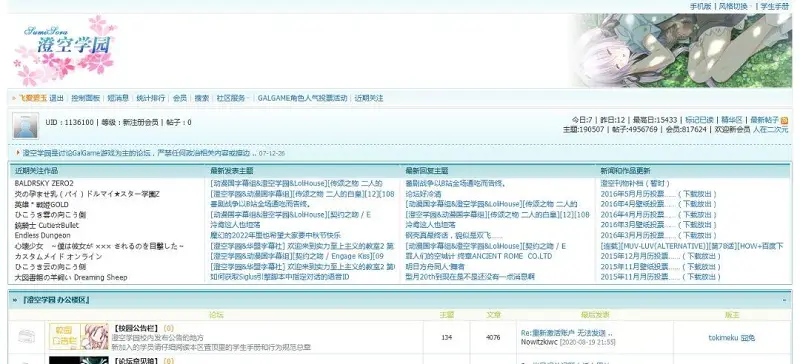Open 2016年4月壁纸投票 news item
The width and height of the screenshot is (800, 364).
(x=659, y=204)
